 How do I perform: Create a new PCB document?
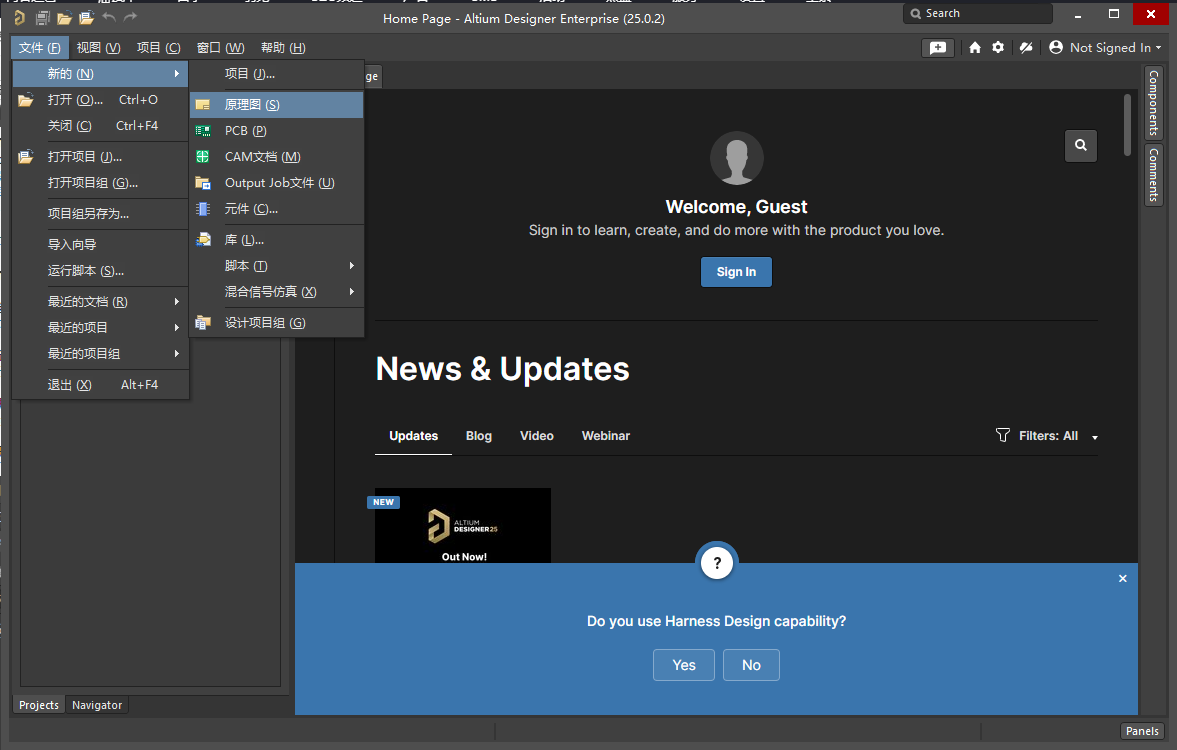pyautogui.click(x=277, y=131)
